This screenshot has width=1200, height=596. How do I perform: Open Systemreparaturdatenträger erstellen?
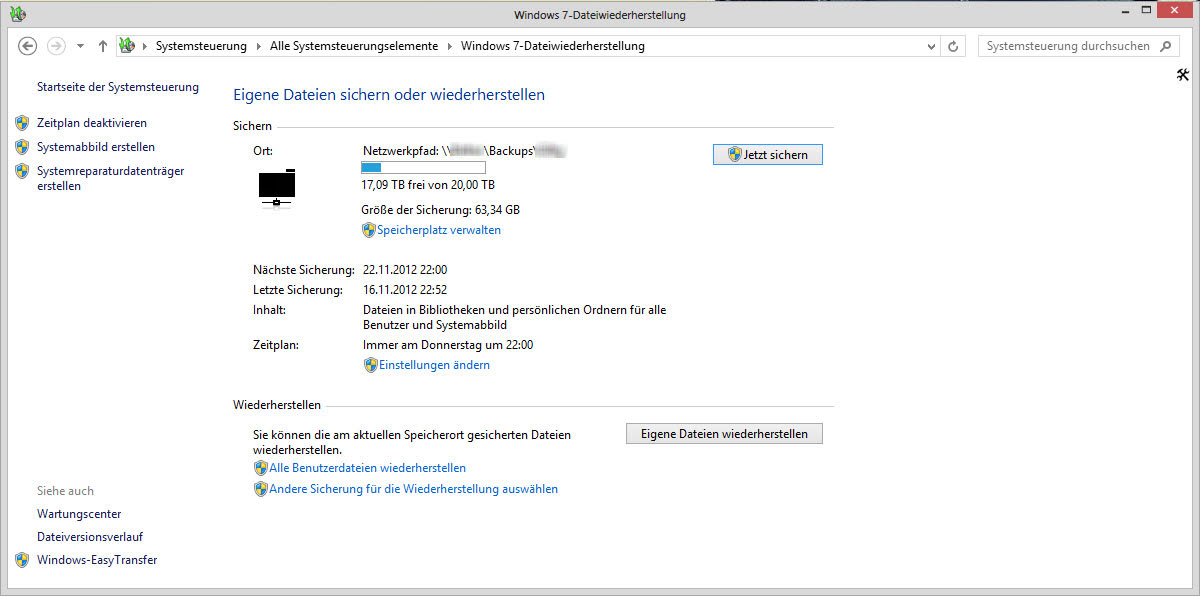(x=111, y=178)
